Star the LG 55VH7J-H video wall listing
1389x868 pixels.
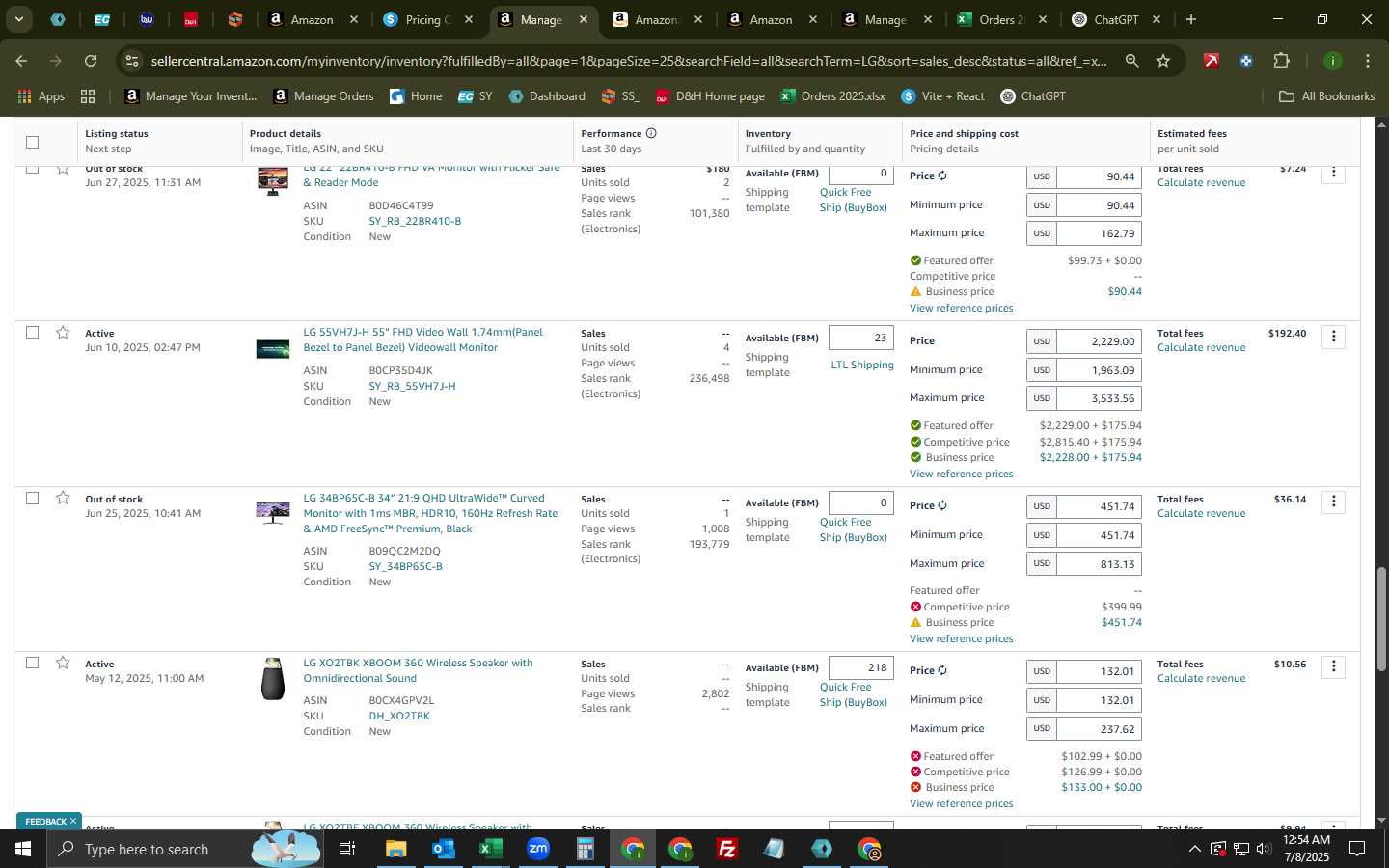(63, 333)
